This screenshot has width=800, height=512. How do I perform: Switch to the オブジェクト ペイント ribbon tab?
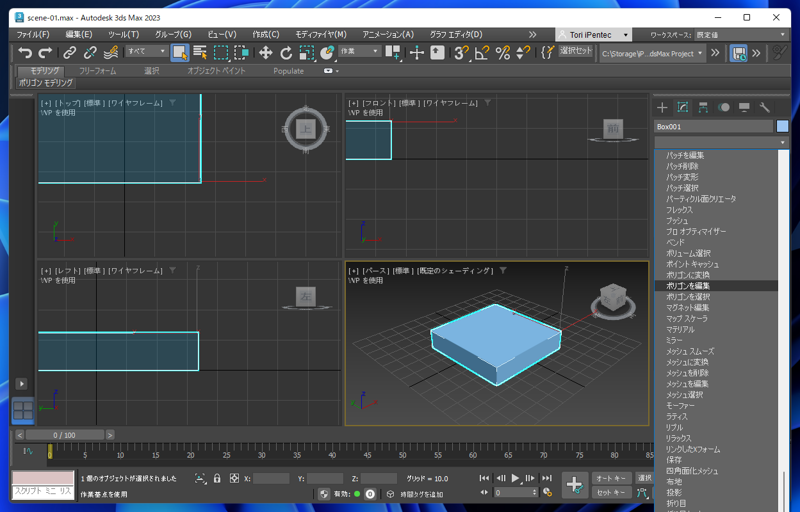(x=216, y=71)
